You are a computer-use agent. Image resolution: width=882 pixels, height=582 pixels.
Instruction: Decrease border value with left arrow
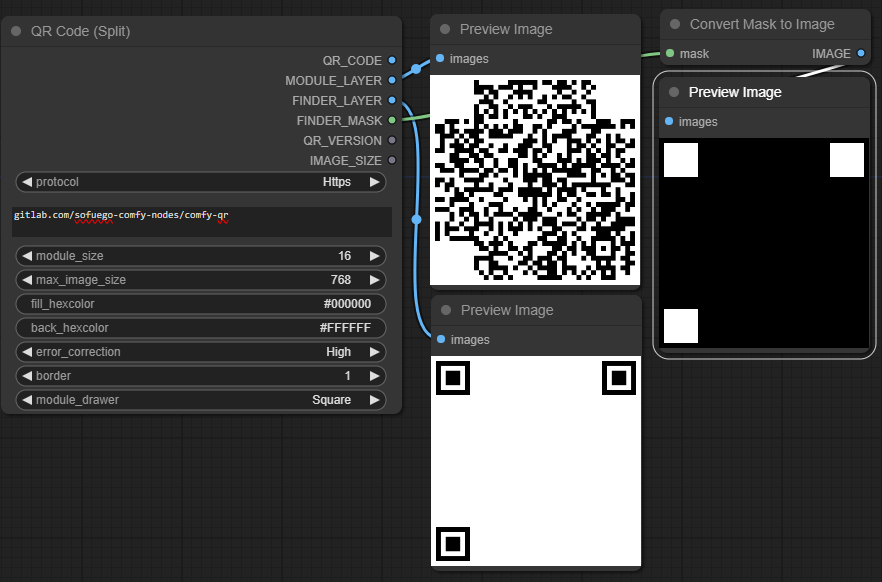[26, 376]
